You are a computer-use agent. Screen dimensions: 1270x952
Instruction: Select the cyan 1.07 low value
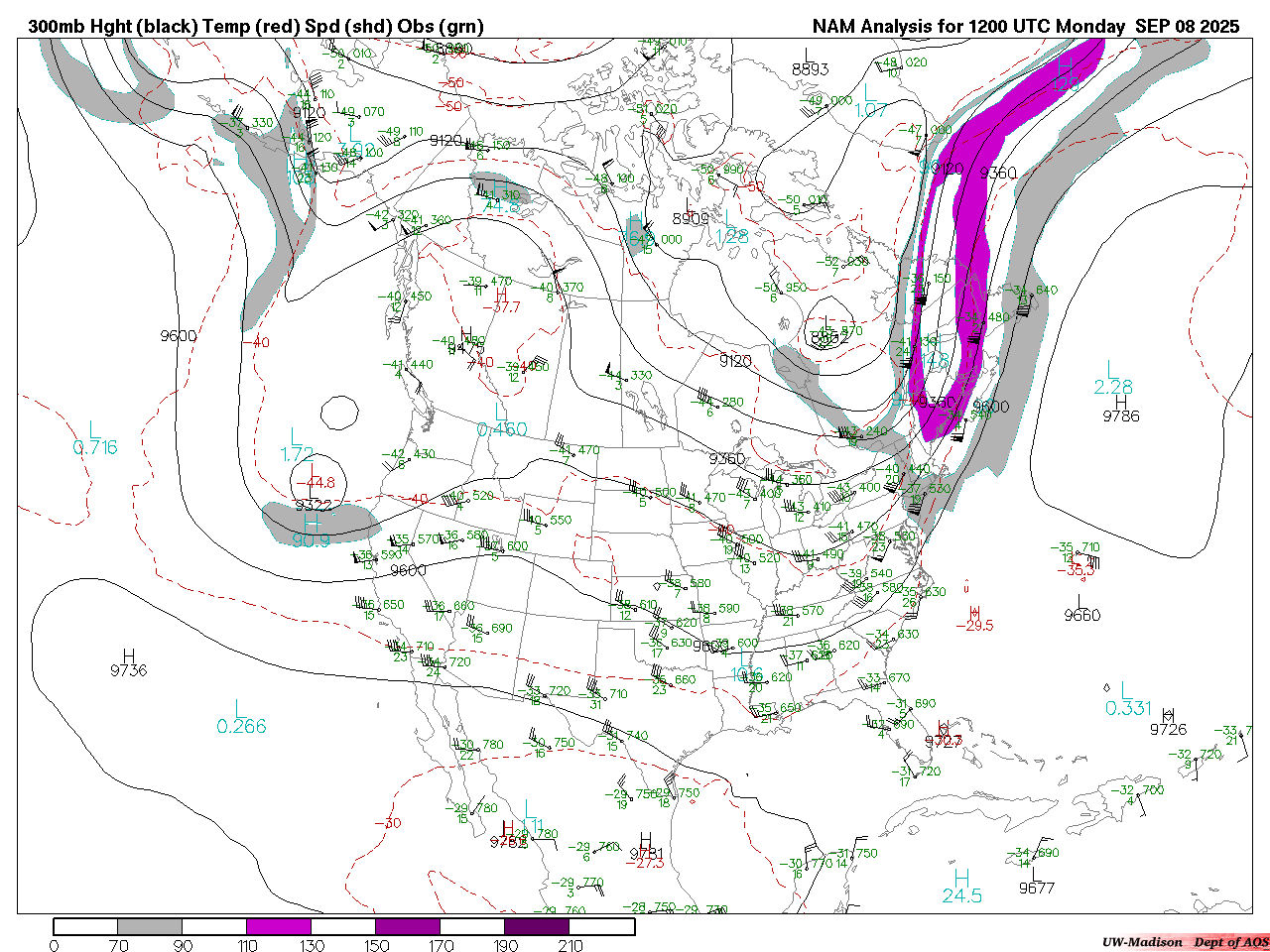871,110
